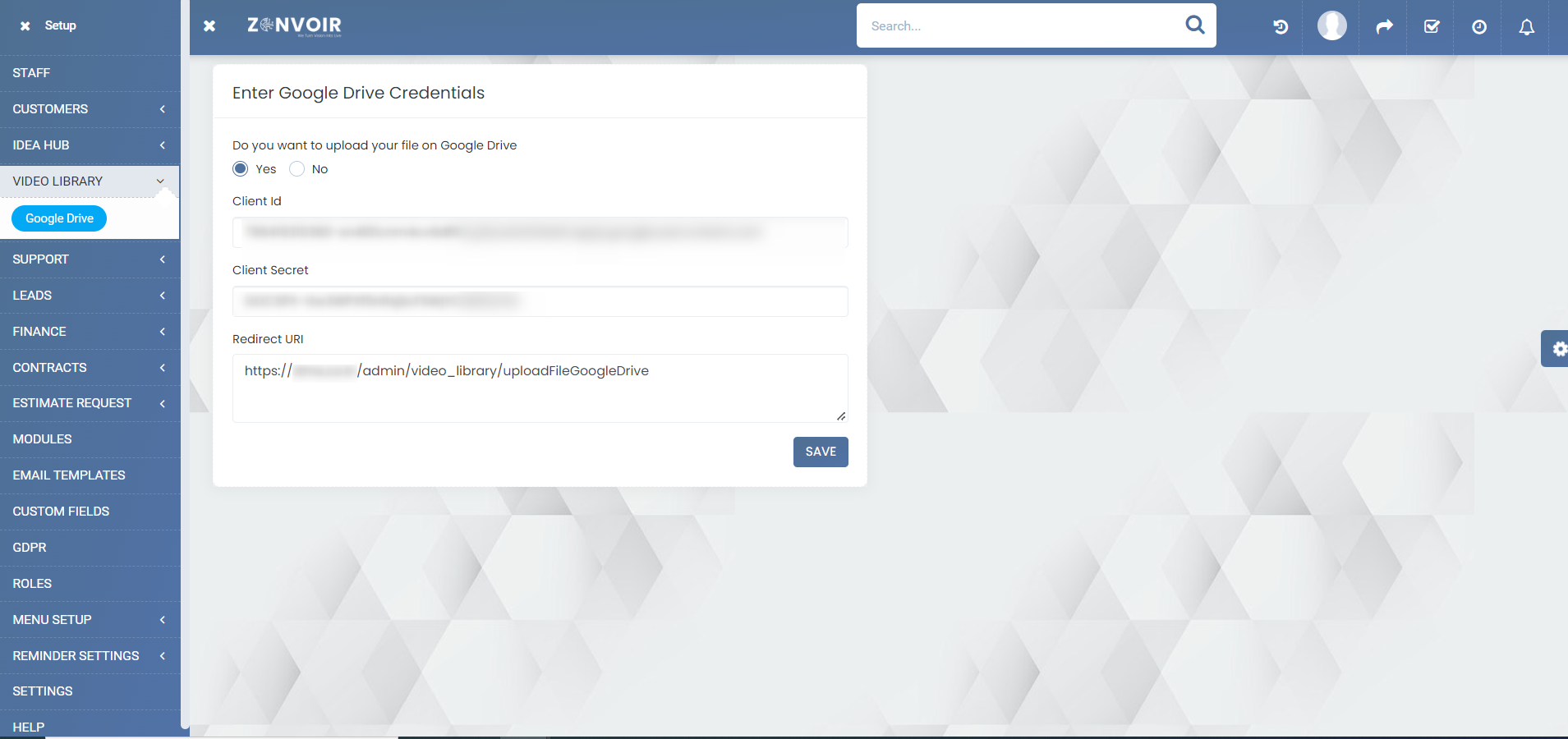Expand the Idea Hub menu chevron
Image resolution: width=1568 pixels, height=739 pixels.
pyautogui.click(x=163, y=145)
